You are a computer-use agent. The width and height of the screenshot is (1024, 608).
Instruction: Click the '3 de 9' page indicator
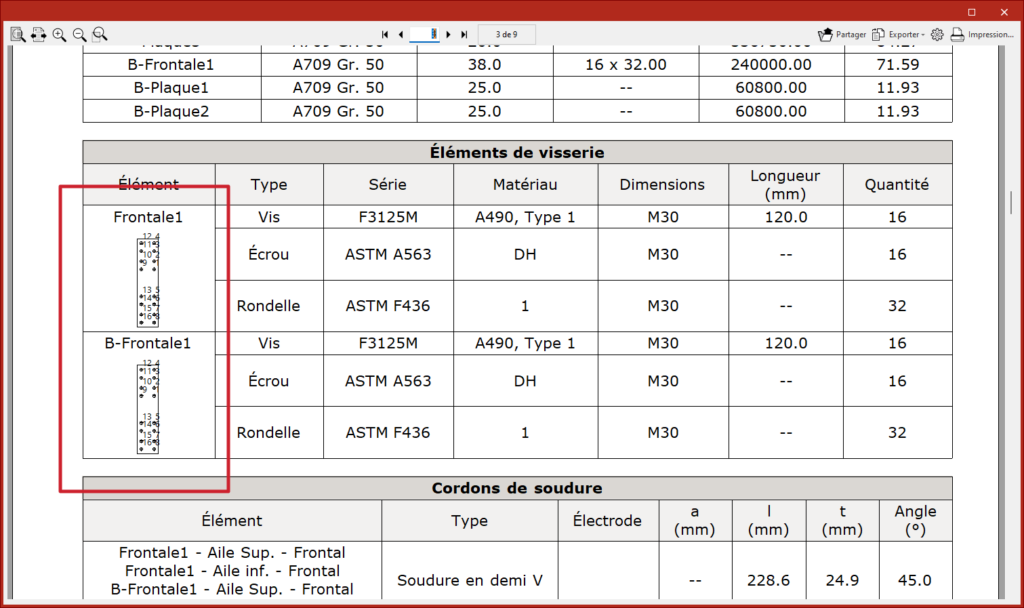507,35
